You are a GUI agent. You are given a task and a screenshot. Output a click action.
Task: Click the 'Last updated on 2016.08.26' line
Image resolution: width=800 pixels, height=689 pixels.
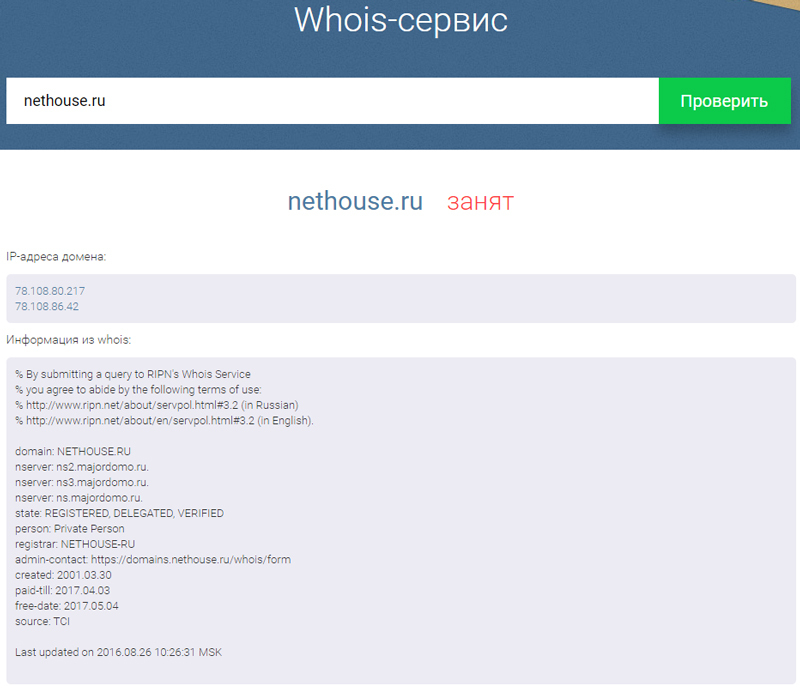click(x=118, y=652)
